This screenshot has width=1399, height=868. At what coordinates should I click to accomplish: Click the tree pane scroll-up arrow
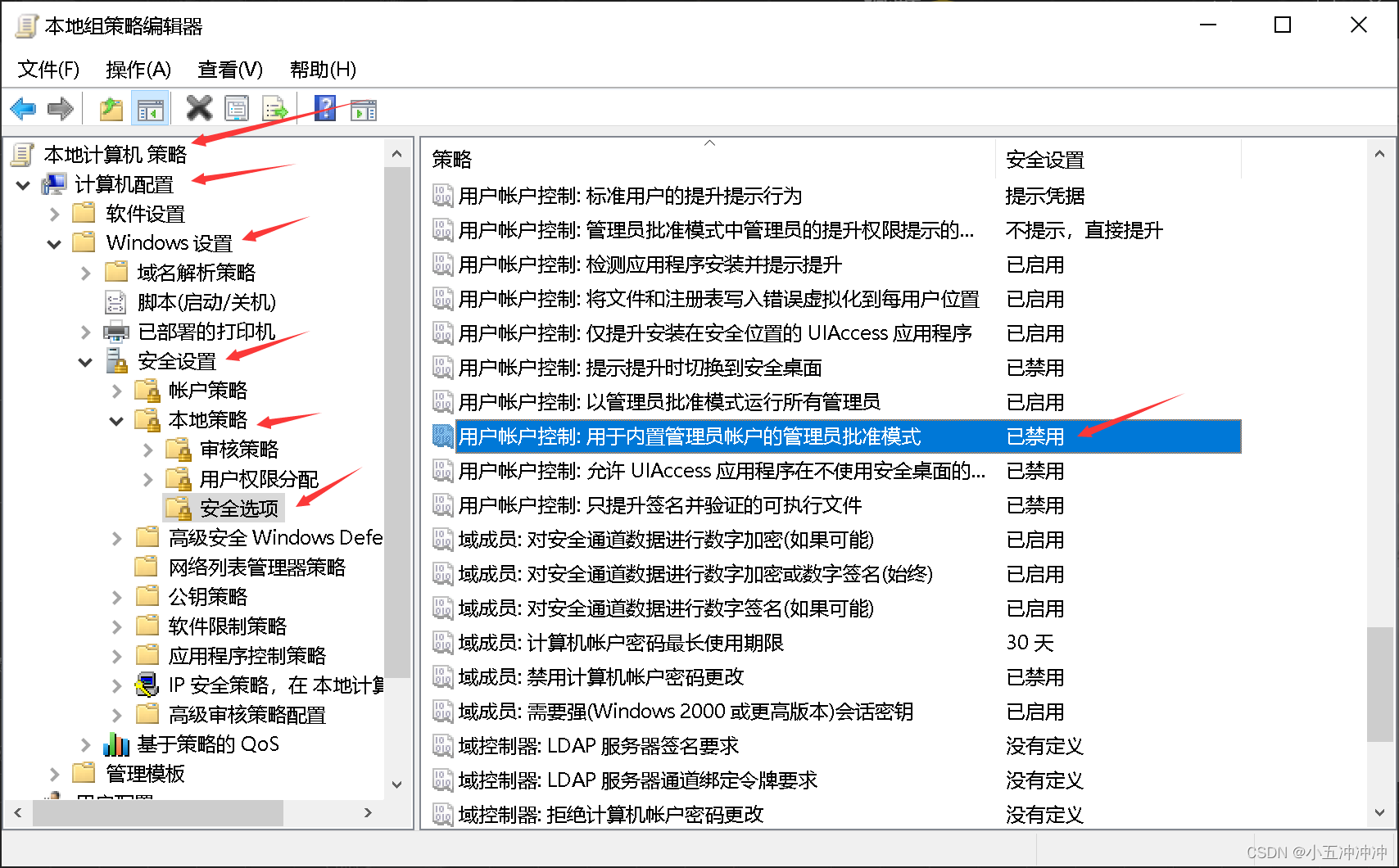(397, 154)
